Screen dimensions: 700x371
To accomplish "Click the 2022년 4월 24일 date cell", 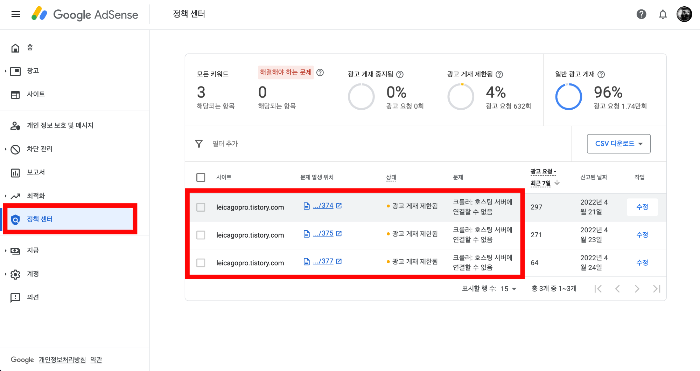I will [594, 263].
